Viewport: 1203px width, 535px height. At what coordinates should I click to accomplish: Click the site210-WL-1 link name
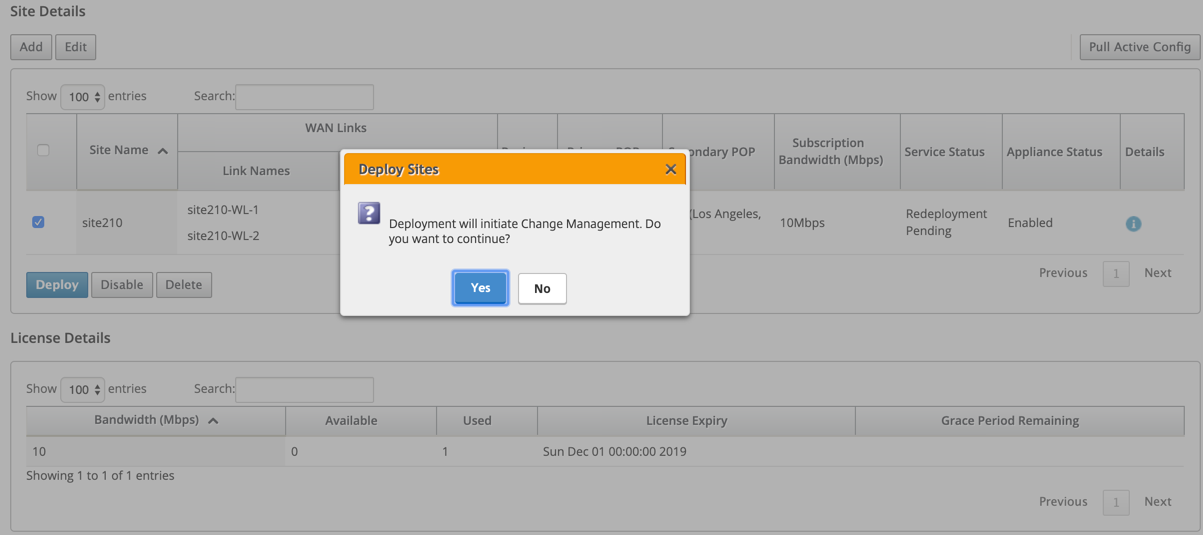tap(223, 210)
